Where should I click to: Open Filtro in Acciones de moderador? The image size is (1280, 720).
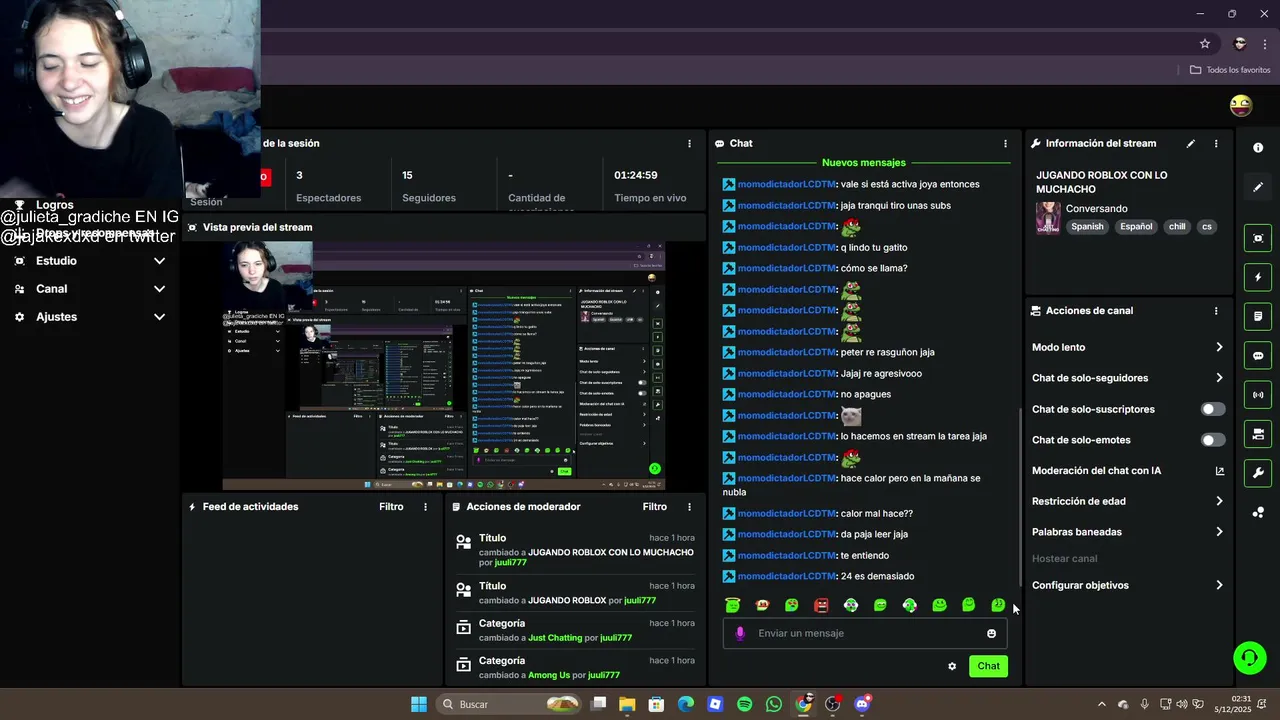(x=655, y=507)
